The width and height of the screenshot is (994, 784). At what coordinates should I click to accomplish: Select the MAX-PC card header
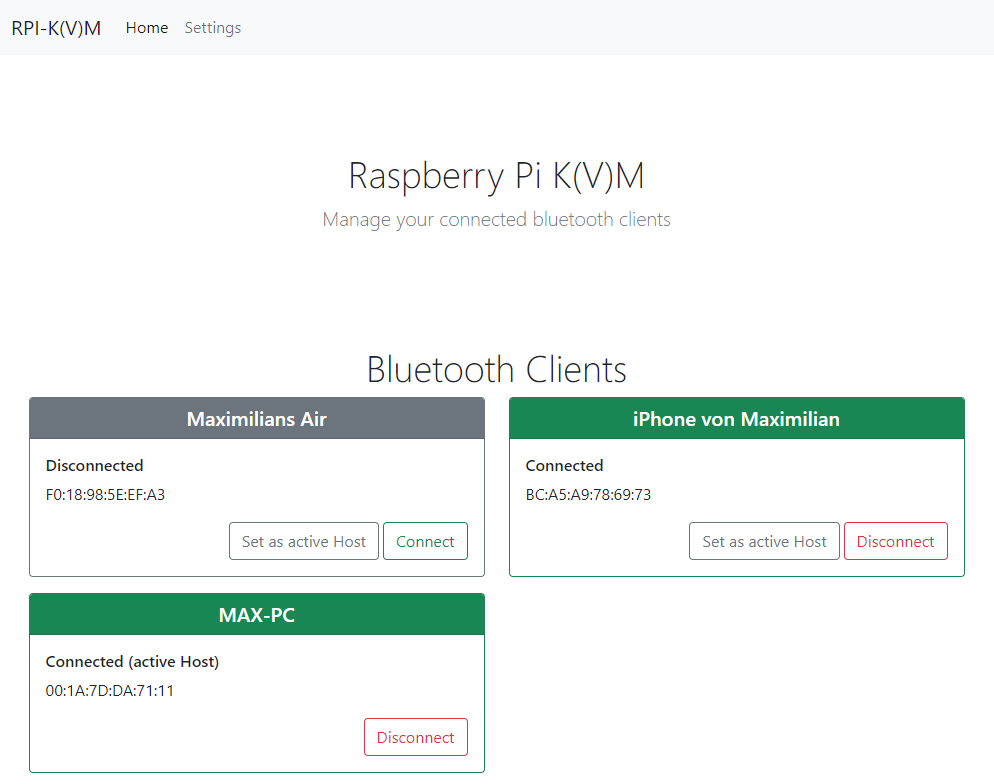tap(257, 614)
